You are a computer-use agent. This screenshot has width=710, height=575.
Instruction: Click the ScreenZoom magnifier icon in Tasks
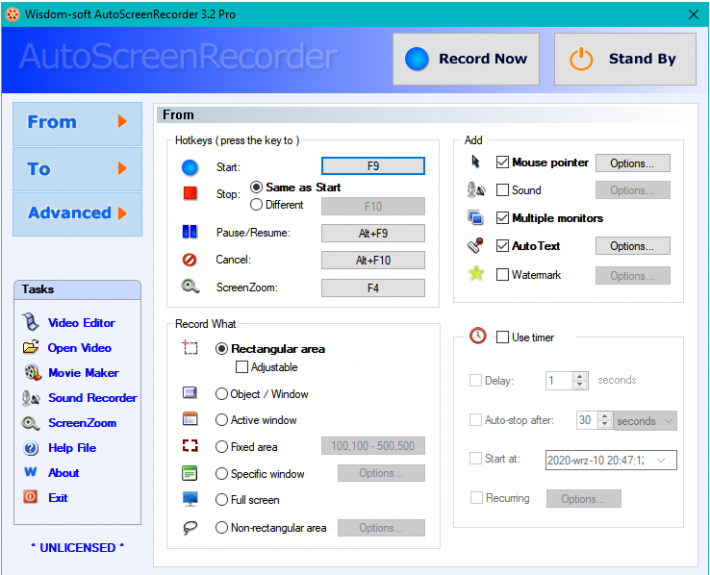(31, 423)
